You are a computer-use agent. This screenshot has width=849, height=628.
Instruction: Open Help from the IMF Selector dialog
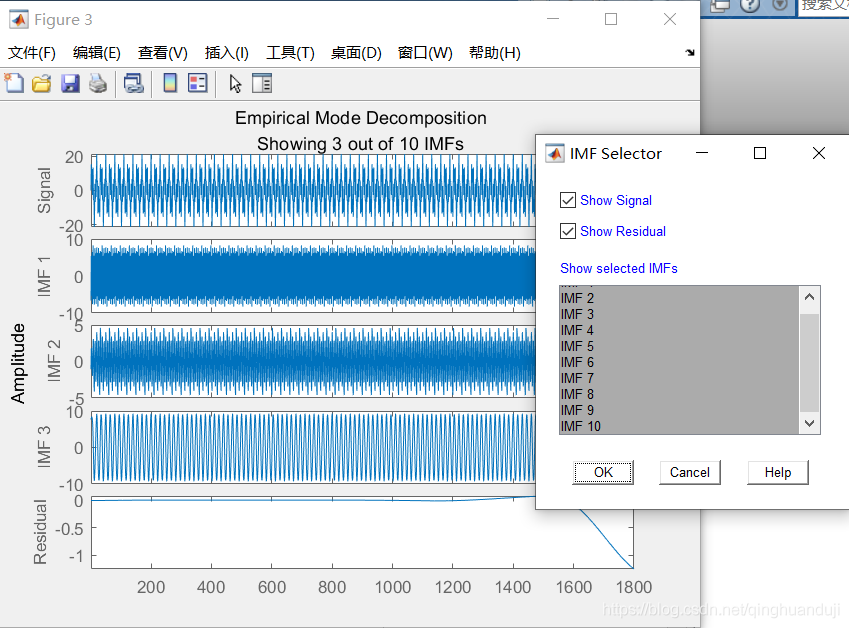pyautogui.click(x=777, y=472)
